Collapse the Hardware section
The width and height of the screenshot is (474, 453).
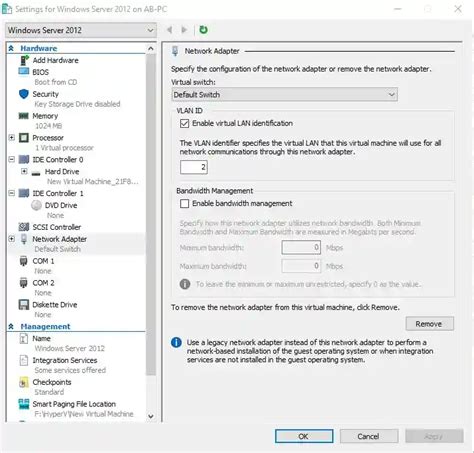pos(11,49)
